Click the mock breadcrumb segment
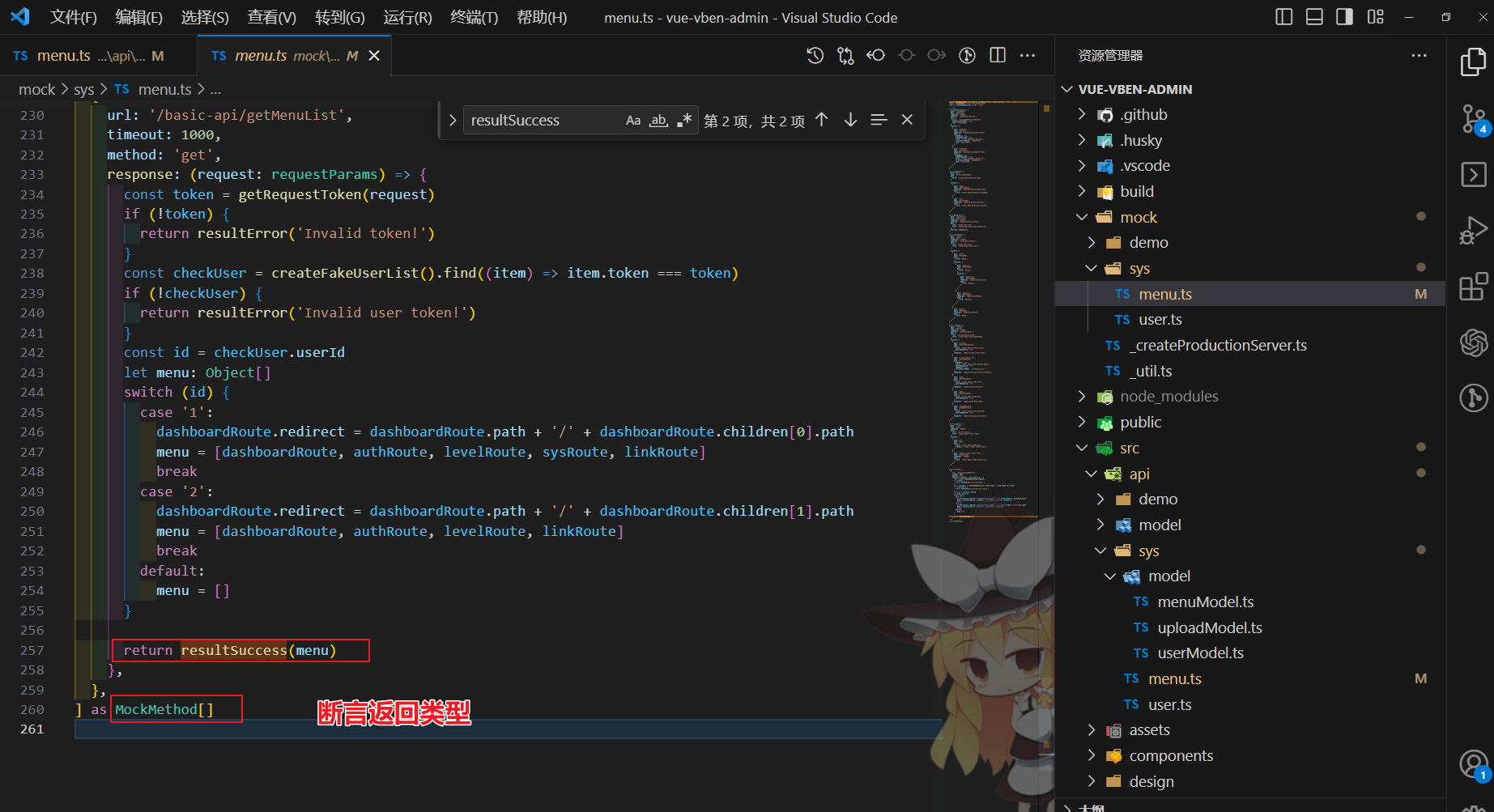Viewport: 1494px width, 812px height. [x=36, y=89]
